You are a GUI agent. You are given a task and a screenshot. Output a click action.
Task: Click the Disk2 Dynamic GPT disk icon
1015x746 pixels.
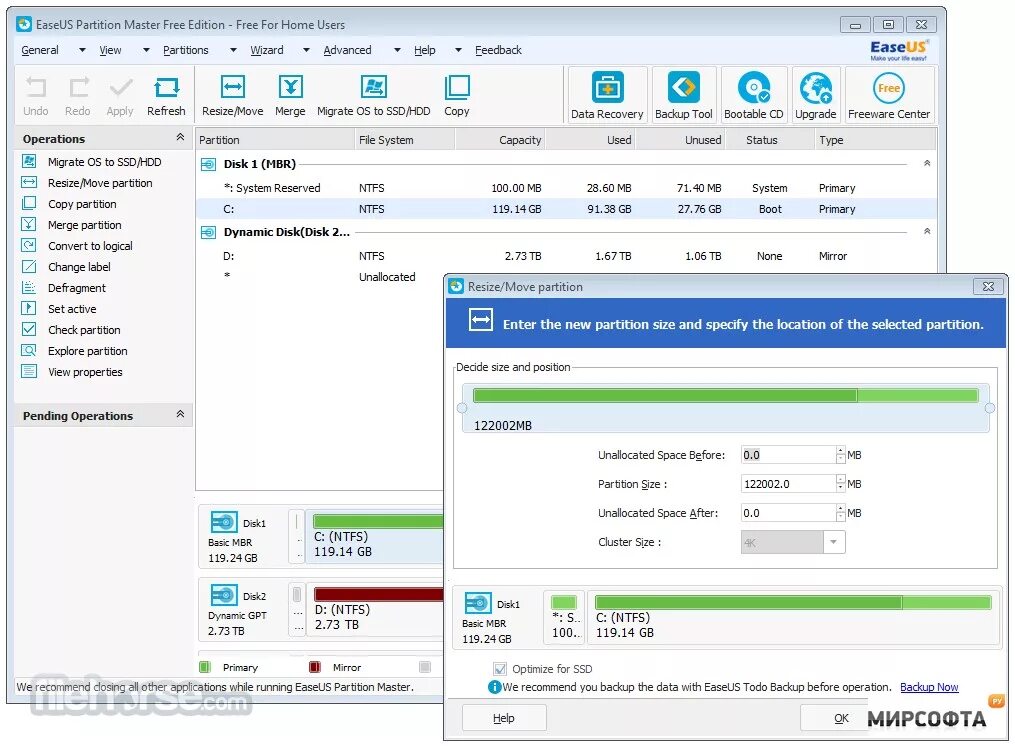(x=223, y=595)
